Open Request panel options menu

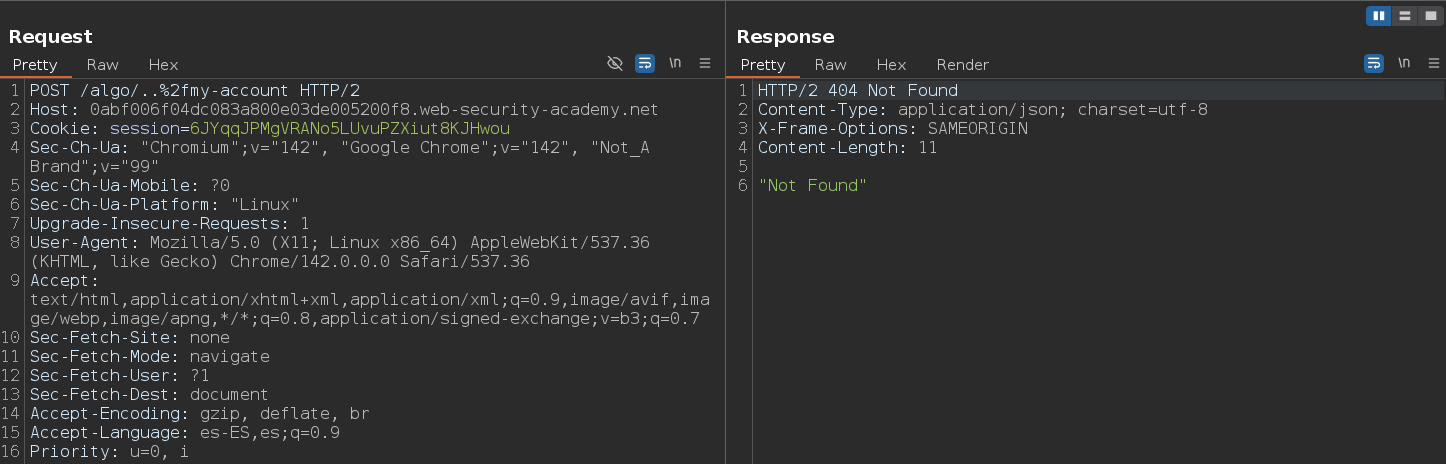click(705, 64)
